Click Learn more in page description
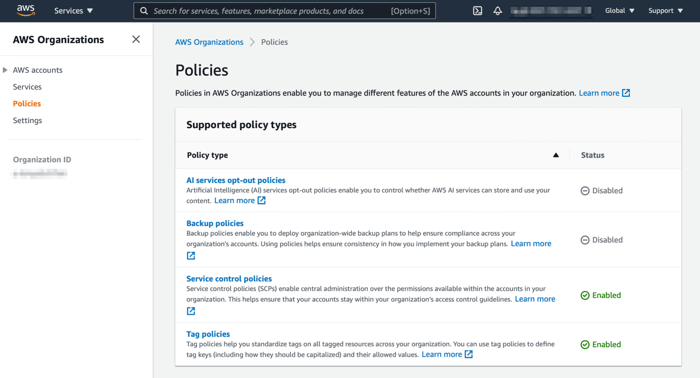 pyautogui.click(x=599, y=93)
